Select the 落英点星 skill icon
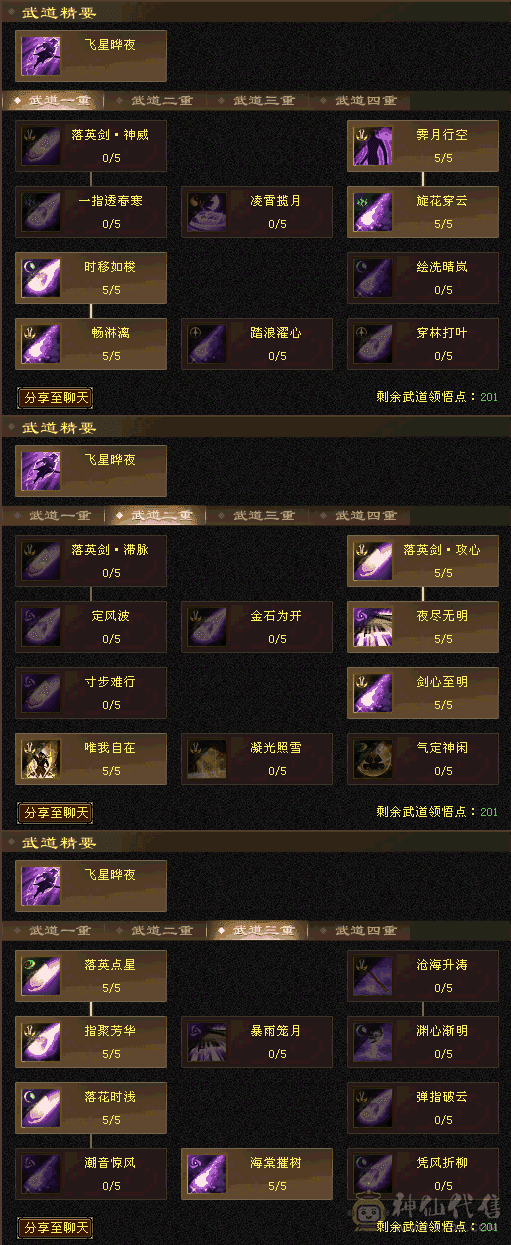This screenshot has width=511, height=1245. click(x=40, y=976)
